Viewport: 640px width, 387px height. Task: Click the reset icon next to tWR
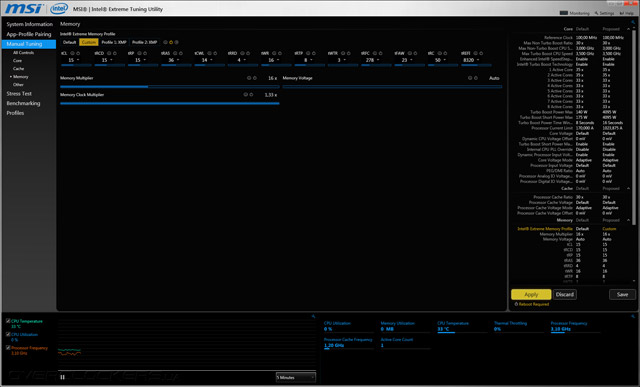pos(280,53)
